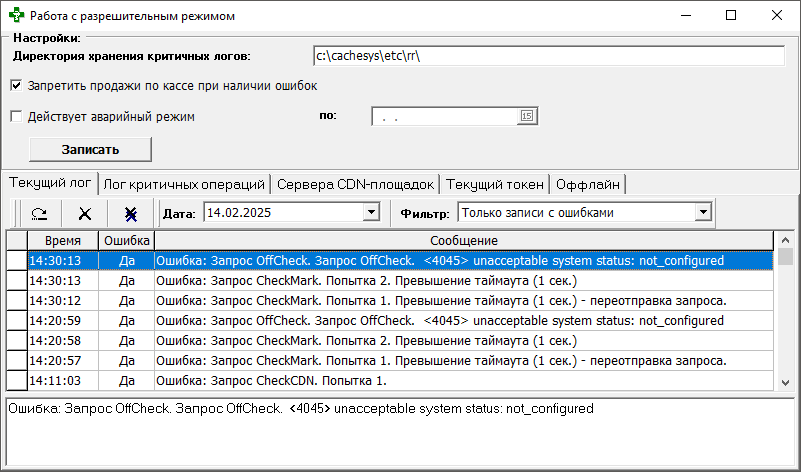
Task: Go to the 'Оффлайн' tab
Action: 588,184
